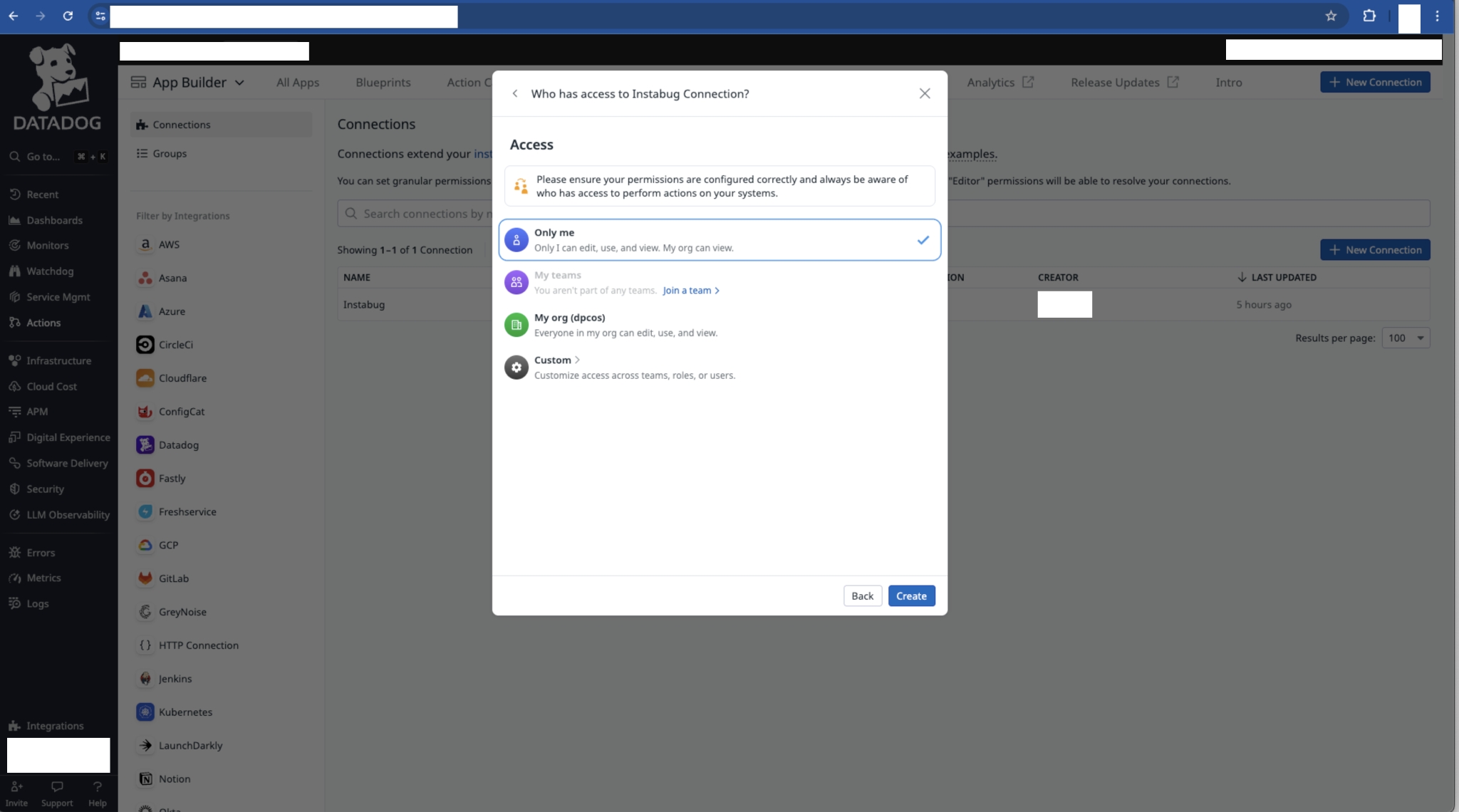This screenshot has width=1459, height=812.
Task: Click the GitLab fox icon
Action: click(145, 578)
